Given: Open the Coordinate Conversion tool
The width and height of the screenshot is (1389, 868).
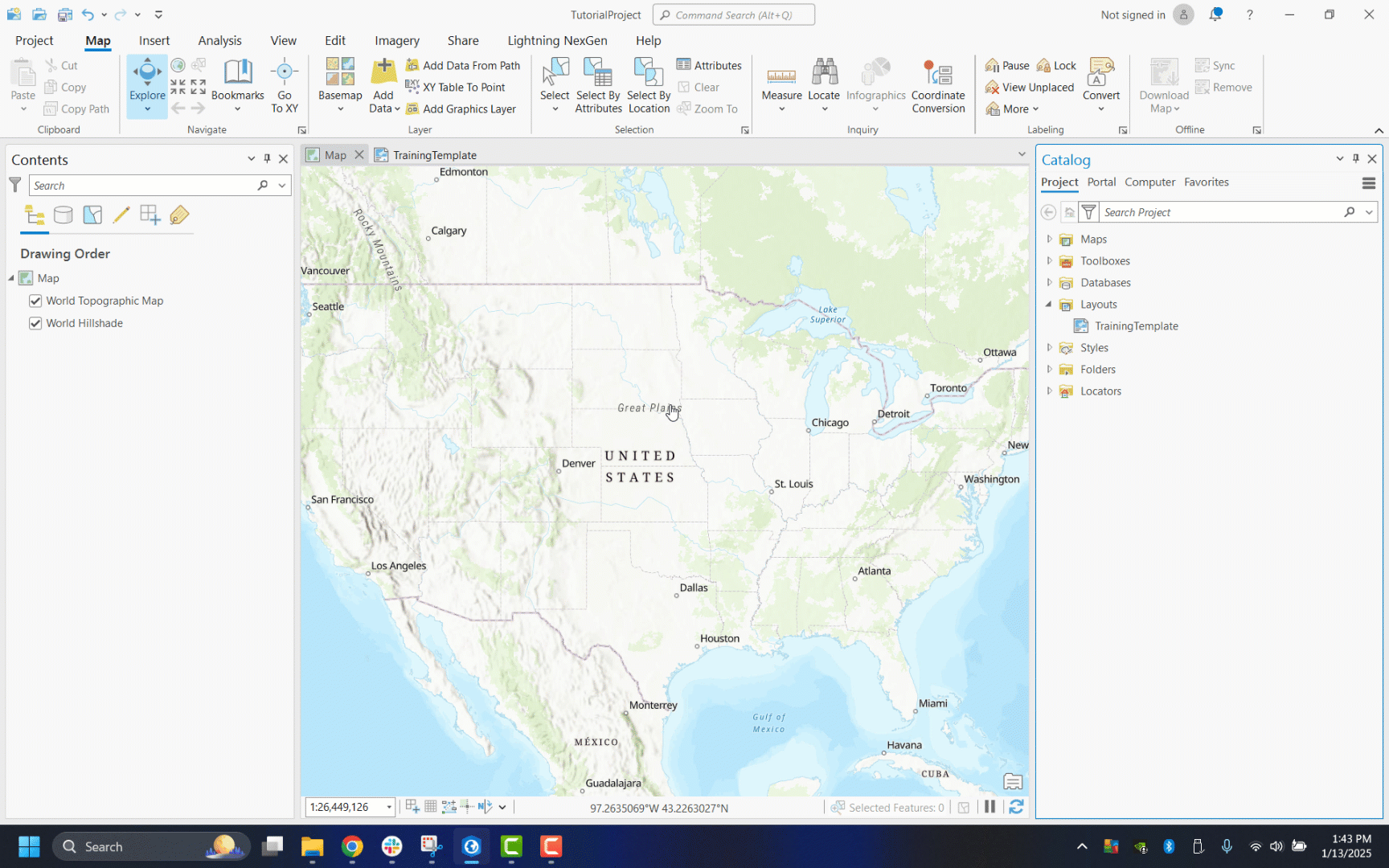Looking at the screenshot, I should (x=937, y=84).
